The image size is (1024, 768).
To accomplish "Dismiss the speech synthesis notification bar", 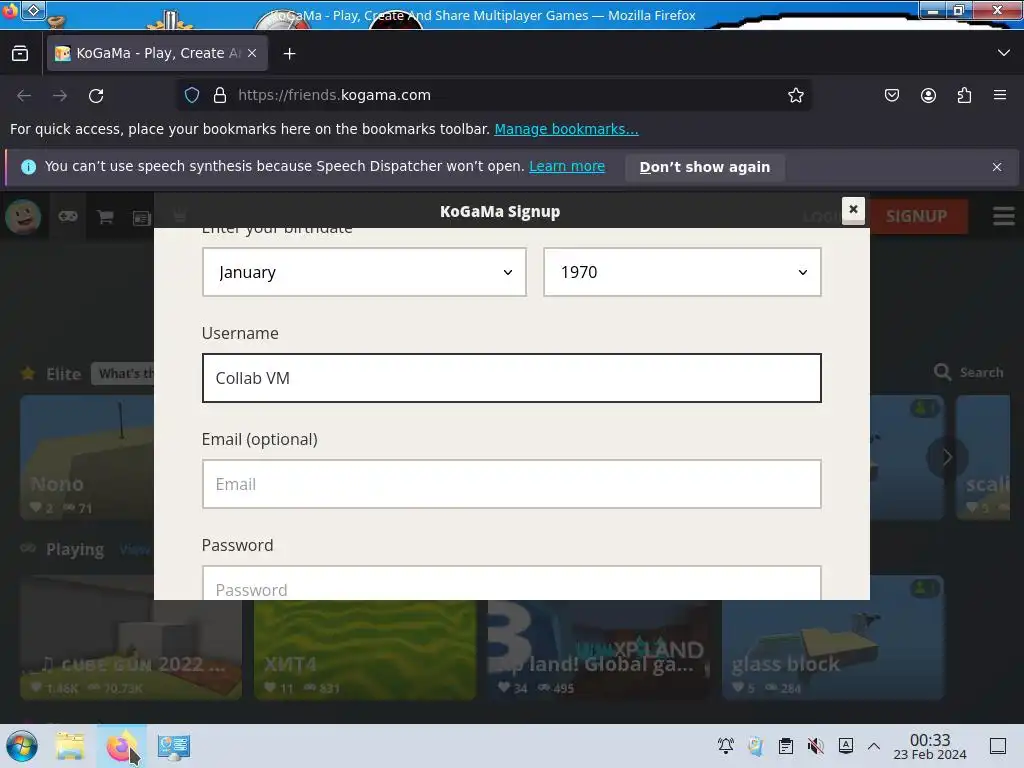I will pyautogui.click(x=997, y=167).
